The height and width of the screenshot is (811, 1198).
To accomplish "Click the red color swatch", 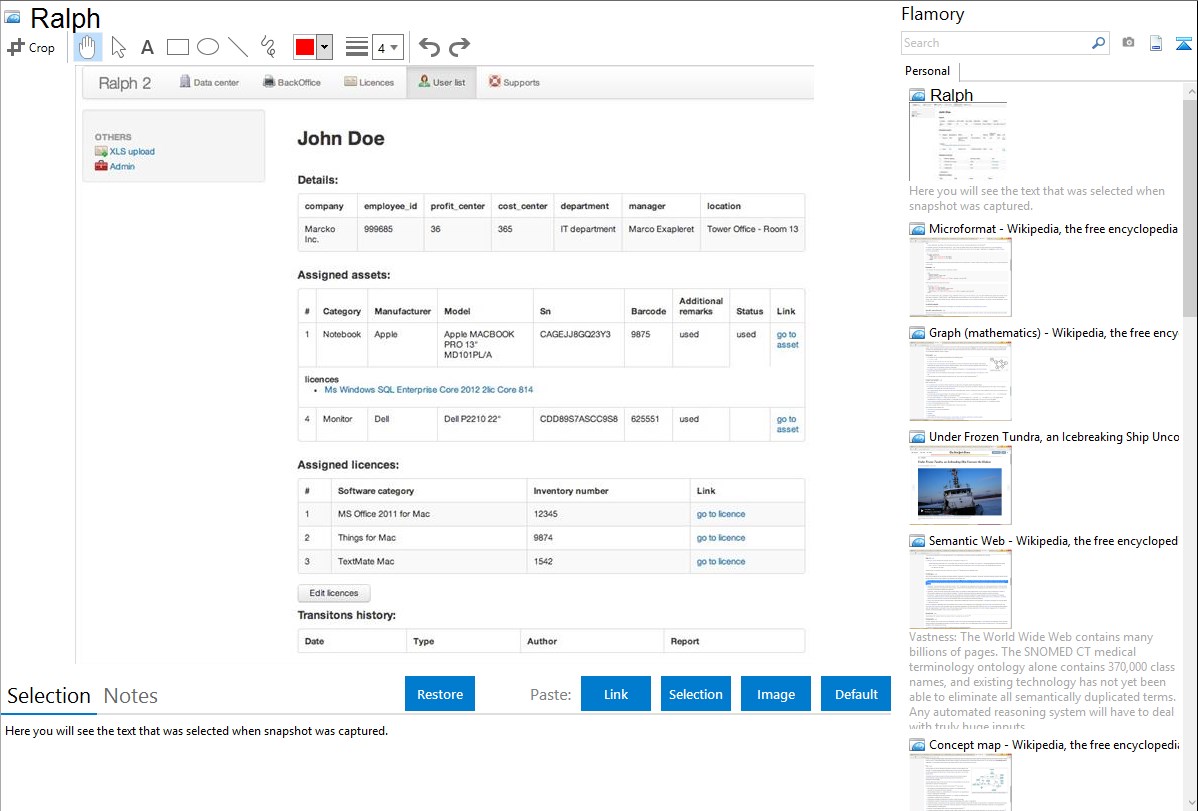I will pyautogui.click(x=305, y=47).
